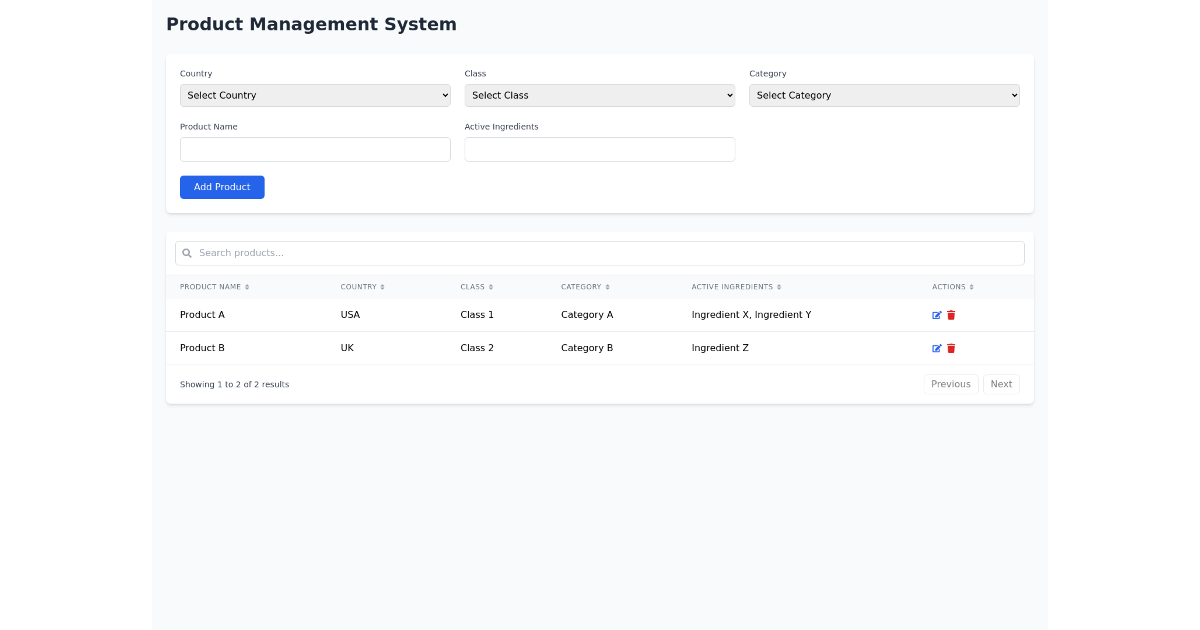This screenshot has width=1200, height=630.
Task: Open the Select Country dropdown
Action: coord(315,95)
